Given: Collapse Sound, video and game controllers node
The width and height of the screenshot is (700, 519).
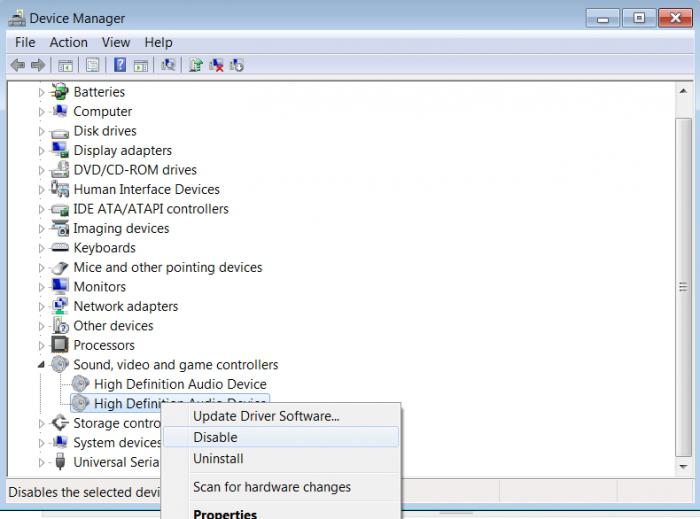Looking at the screenshot, I should [x=41, y=365].
